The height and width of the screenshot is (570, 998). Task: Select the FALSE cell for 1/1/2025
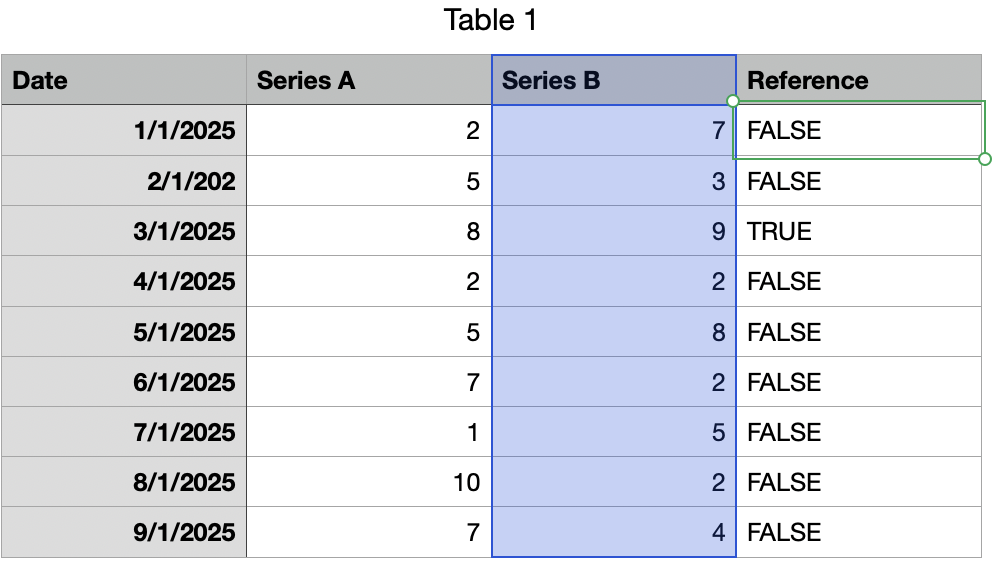859,130
